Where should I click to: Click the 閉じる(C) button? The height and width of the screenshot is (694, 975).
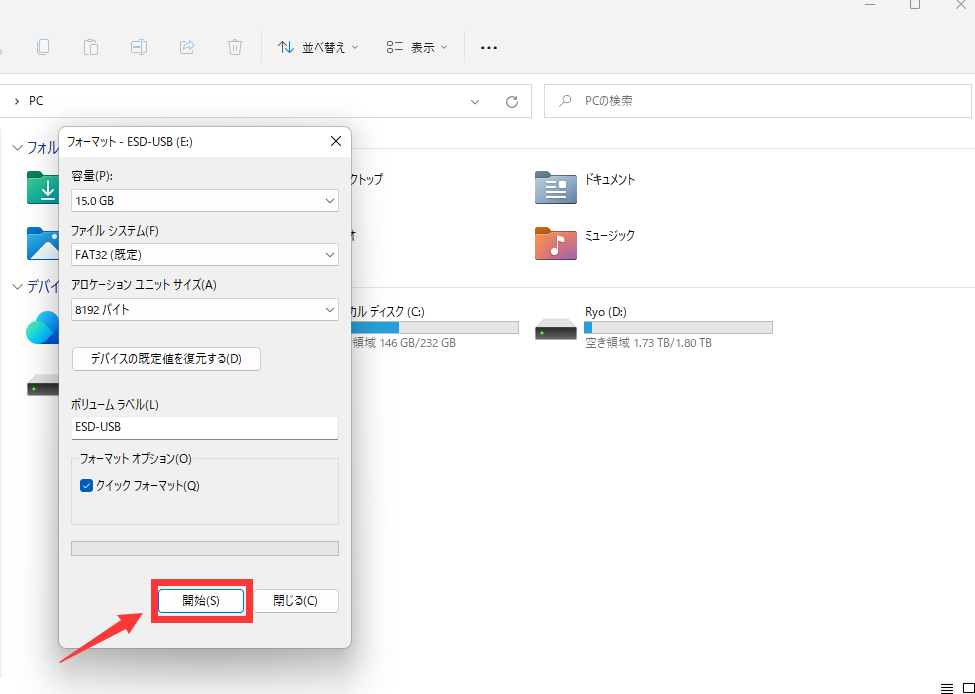pos(295,601)
